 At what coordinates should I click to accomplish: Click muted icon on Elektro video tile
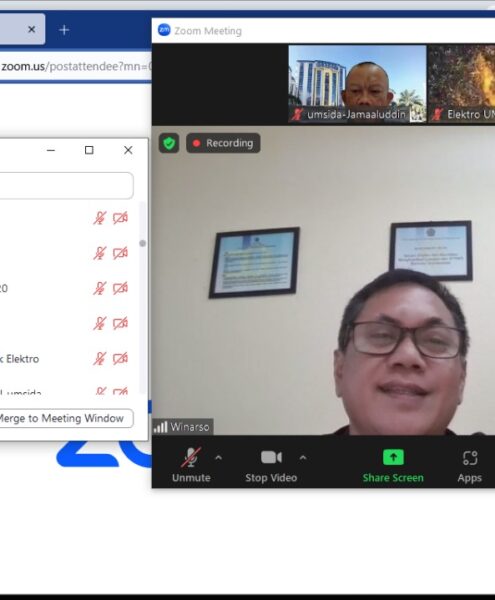[437, 114]
